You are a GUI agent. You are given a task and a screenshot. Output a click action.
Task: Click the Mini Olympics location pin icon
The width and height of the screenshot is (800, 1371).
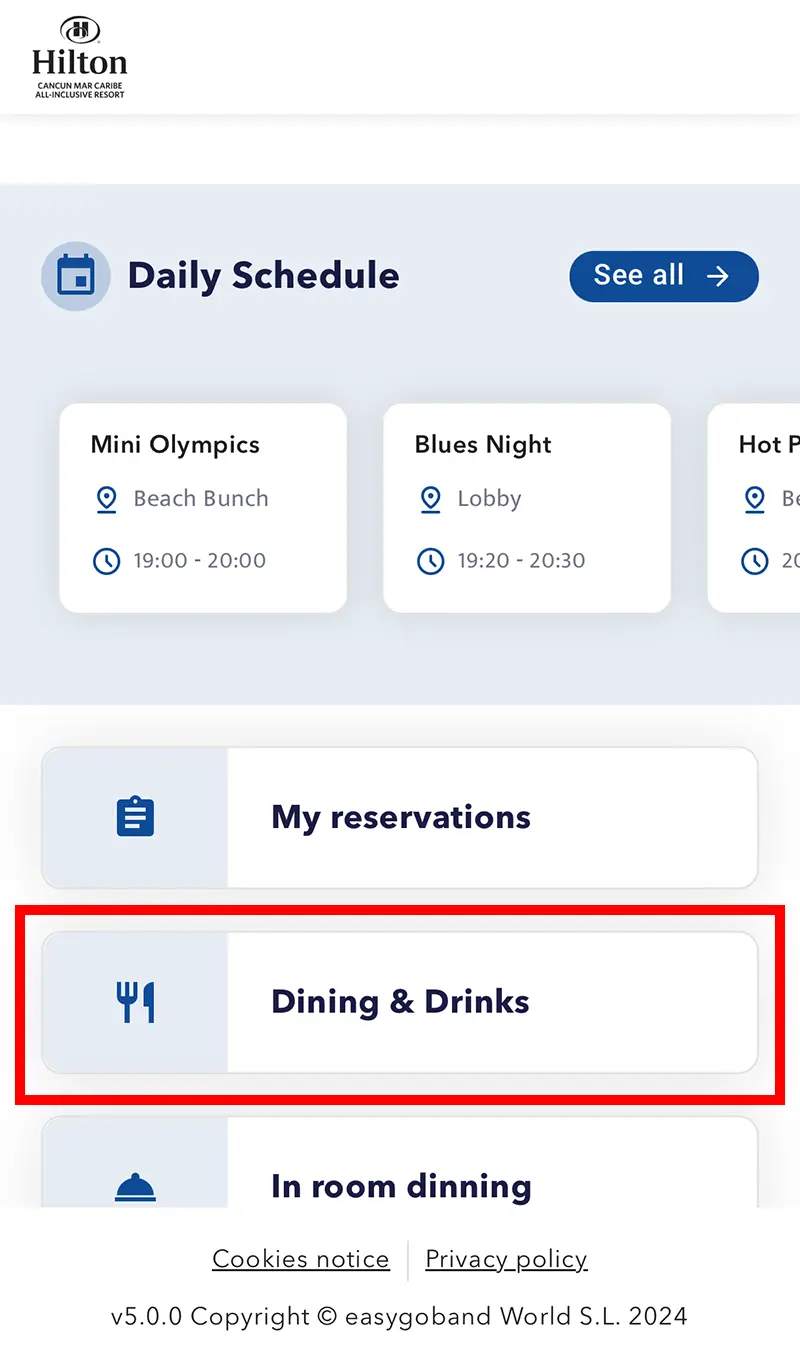(x=107, y=499)
